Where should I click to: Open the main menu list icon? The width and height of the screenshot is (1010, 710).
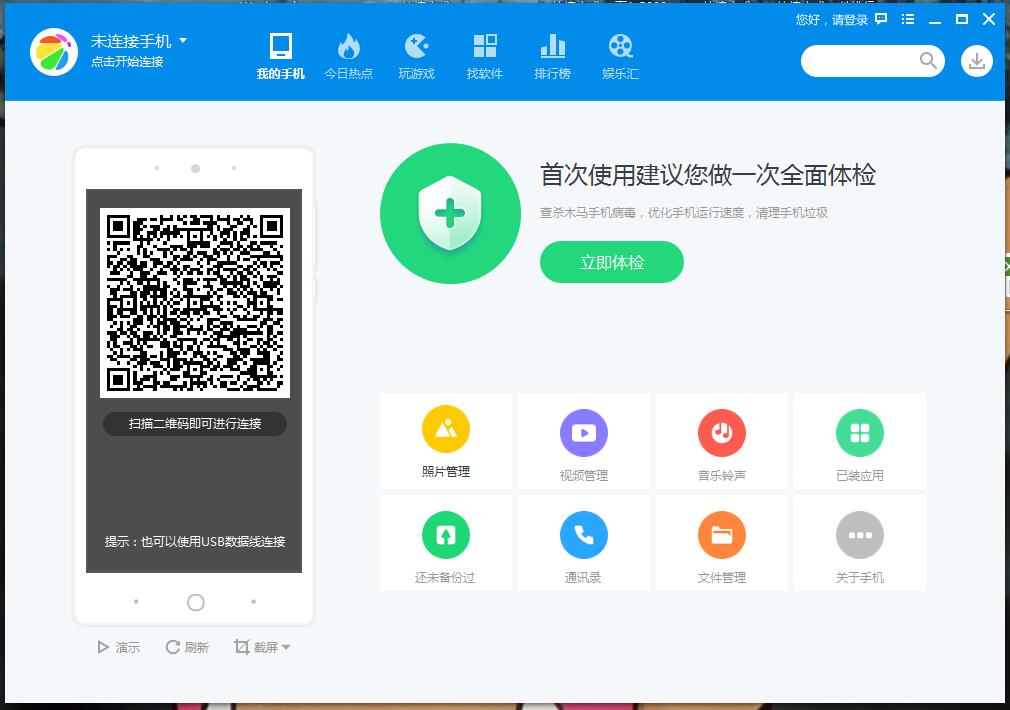pyautogui.click(x=908, y=19)
